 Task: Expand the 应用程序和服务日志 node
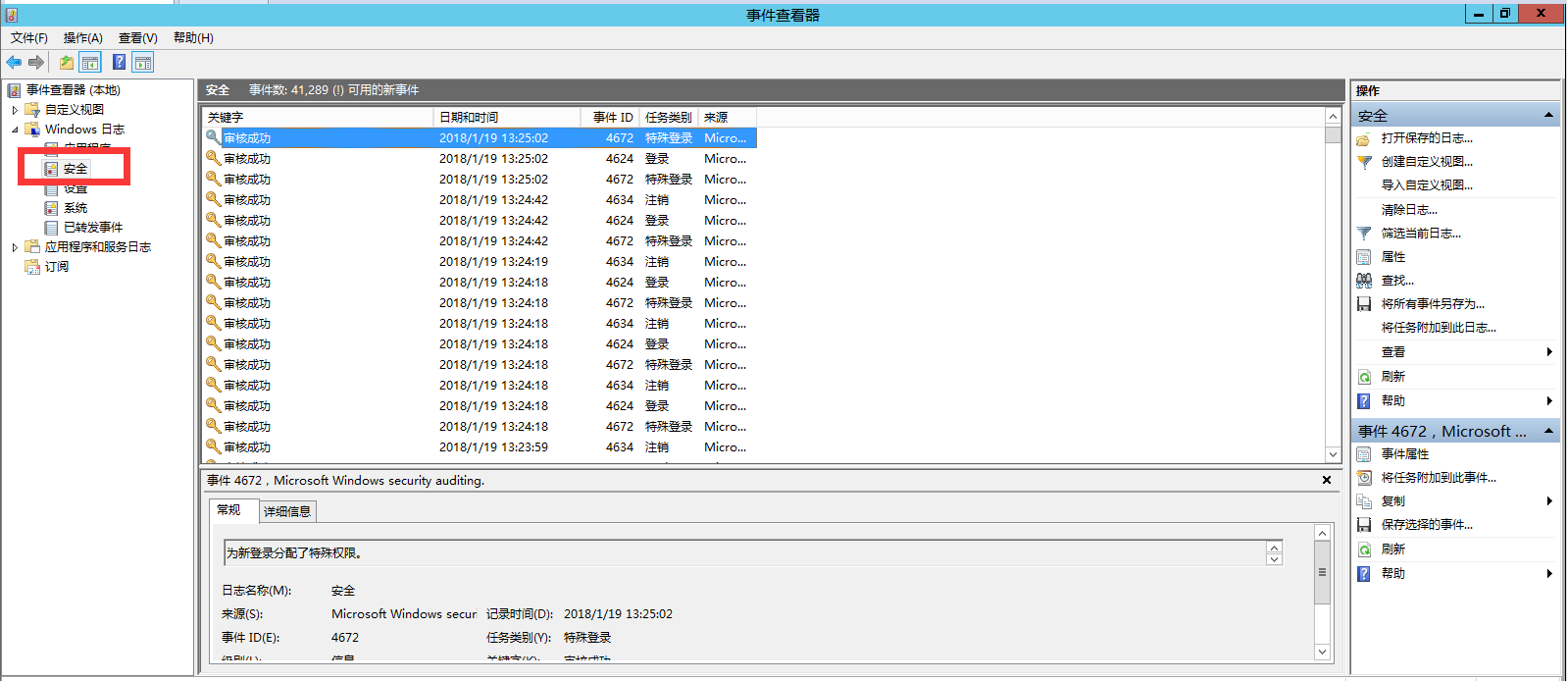pos(15,247)
